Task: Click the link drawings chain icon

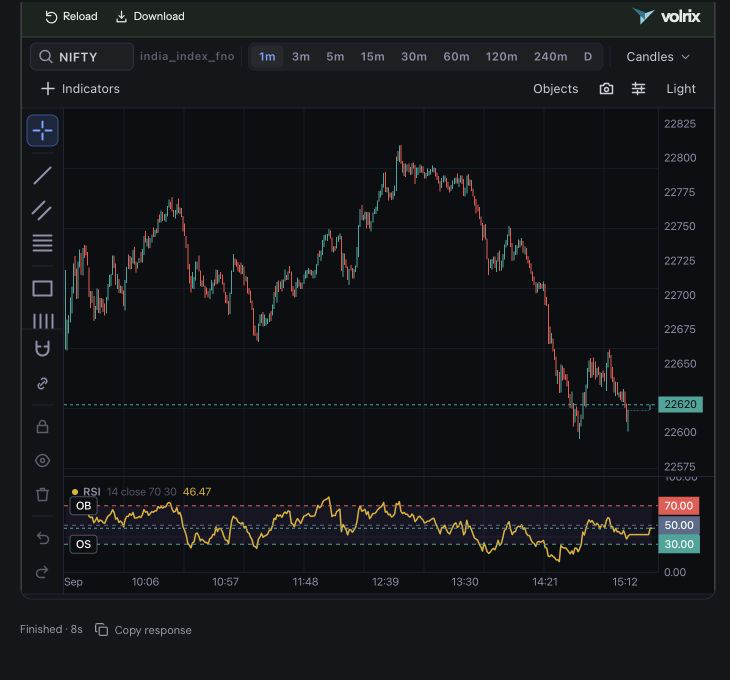Action: pyautogui.click(x=42, y=384)
